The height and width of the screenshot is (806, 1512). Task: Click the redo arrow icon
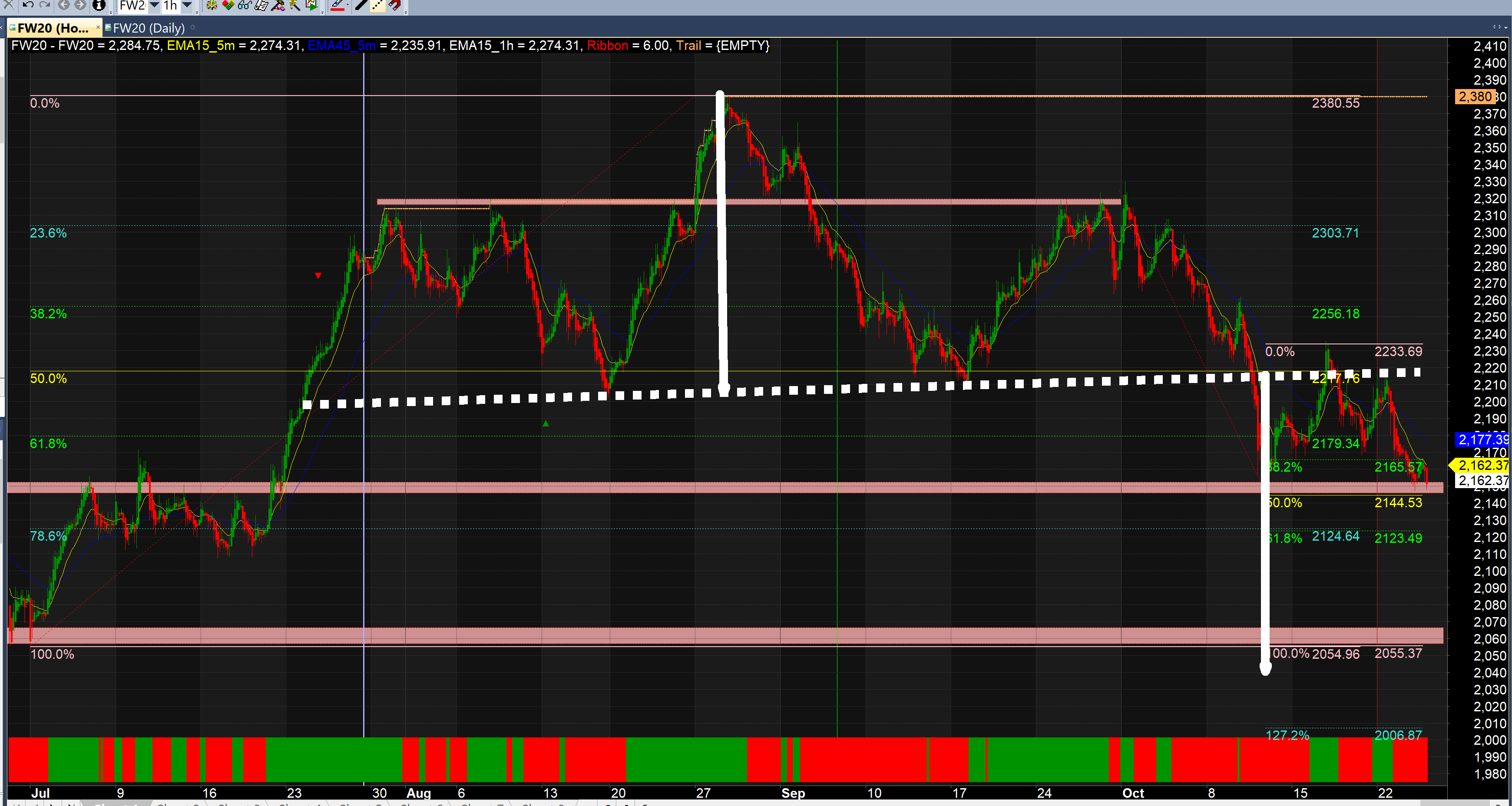tap(45, 5)
